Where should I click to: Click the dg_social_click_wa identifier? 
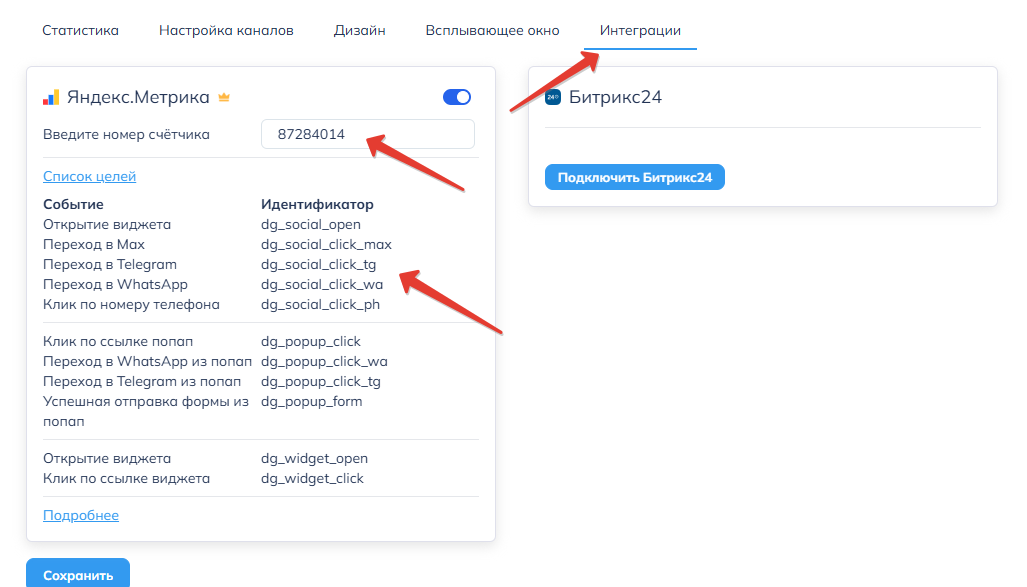tap(321, 285)
